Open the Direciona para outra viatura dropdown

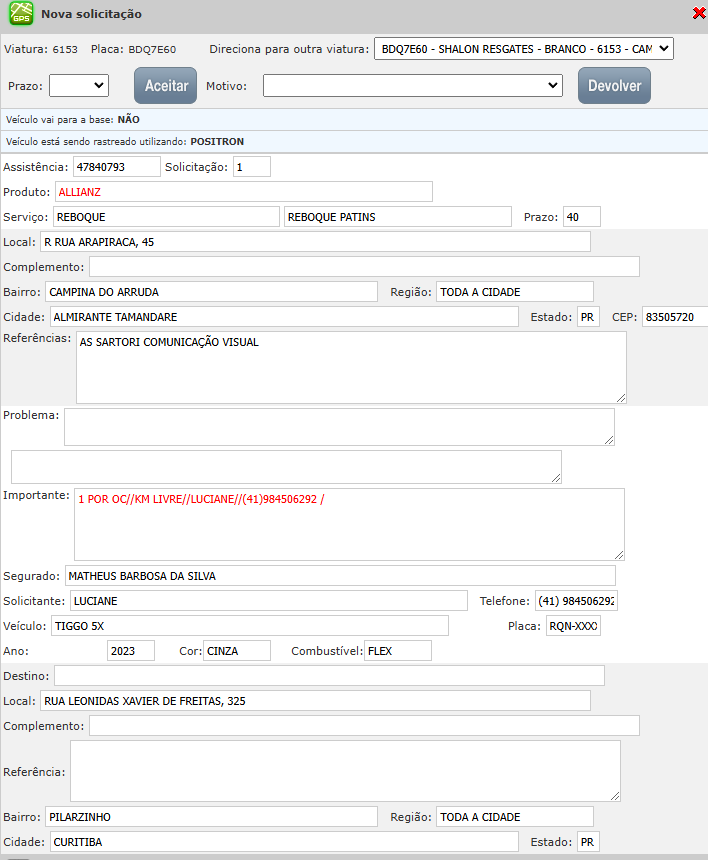click(x=523, y=49)
